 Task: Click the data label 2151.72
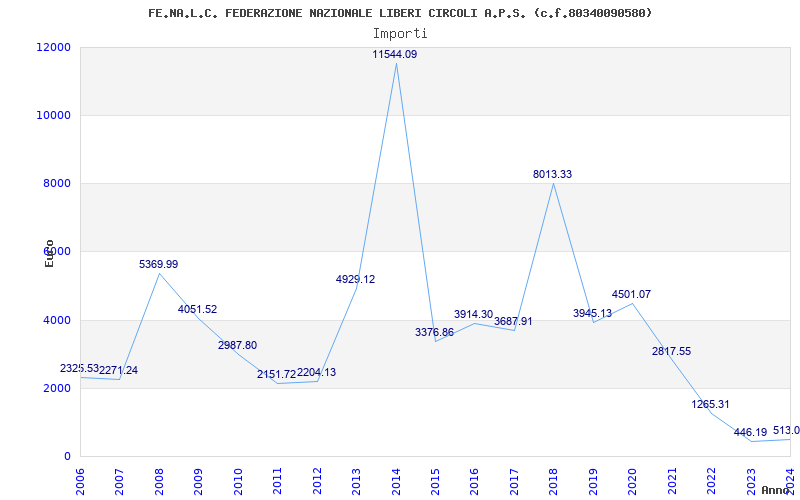click(x=277, y=374)
